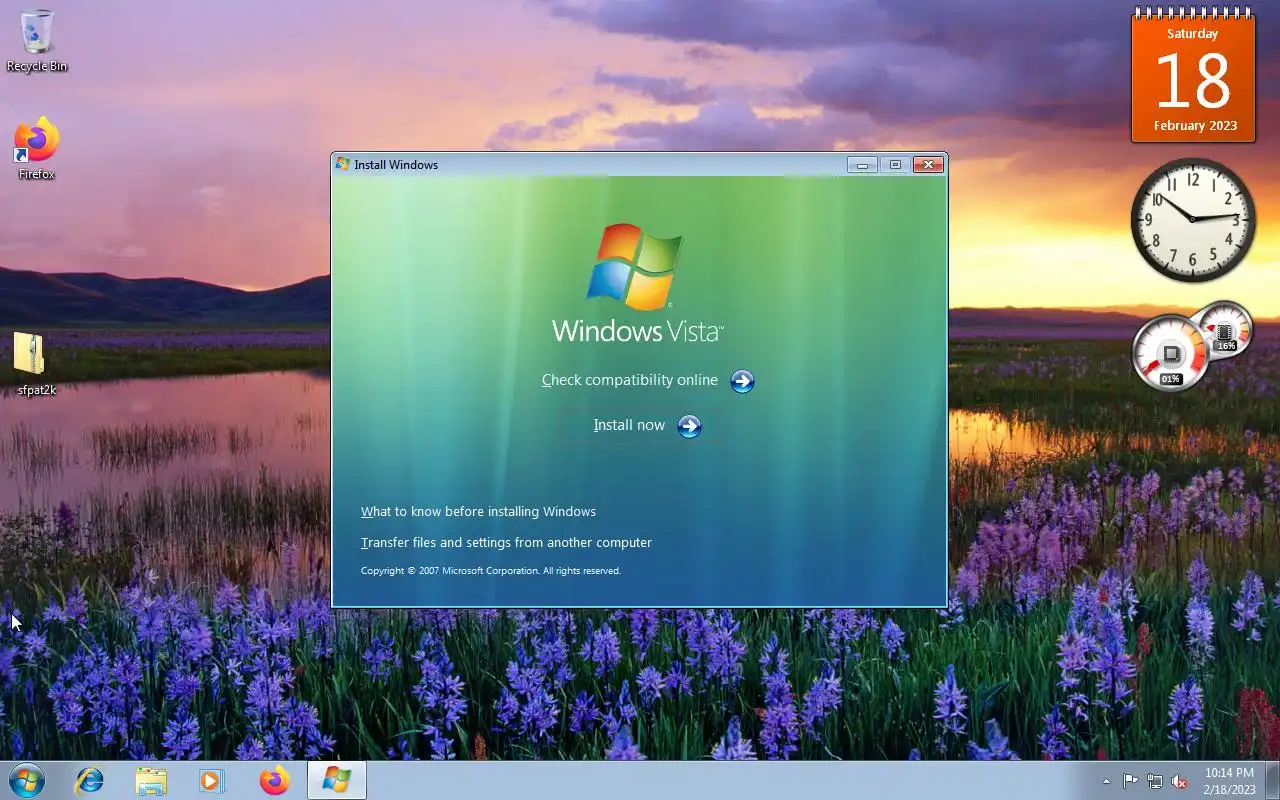The width and height of the screenshot is (1280, 800).
Task: Click the analog clock gadget
Action: [1193, 220]
